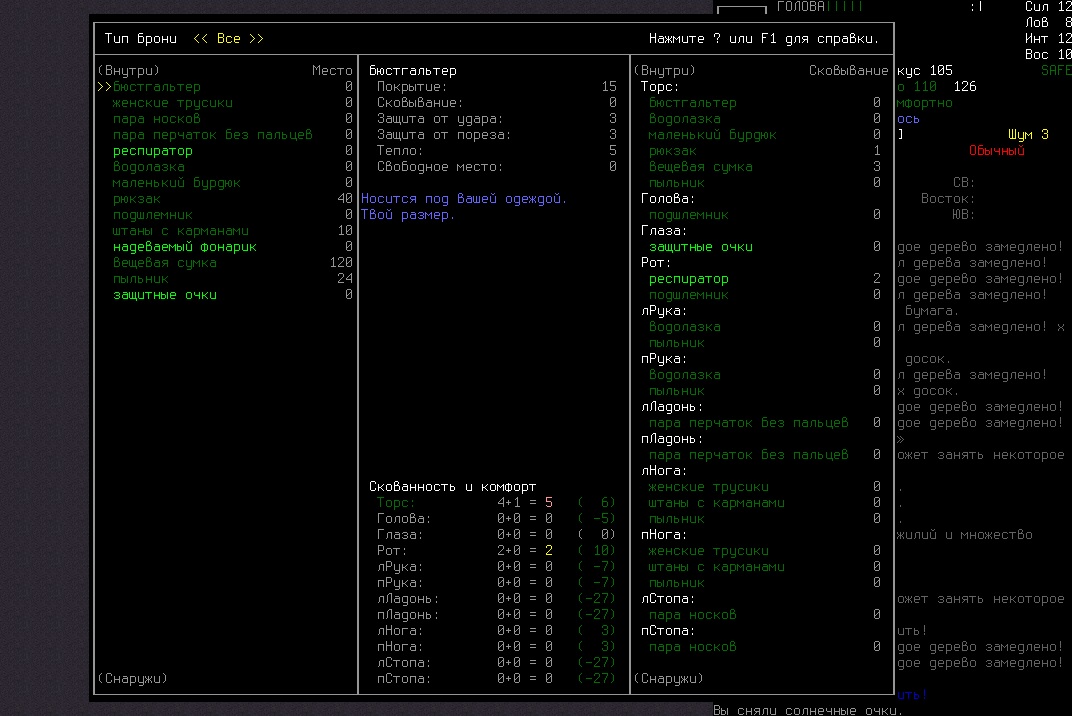Screen dimensions: 1072x716
Task: Click 'пара носков' under пСтопа in right panel
Action: click(x=693, y=646)
